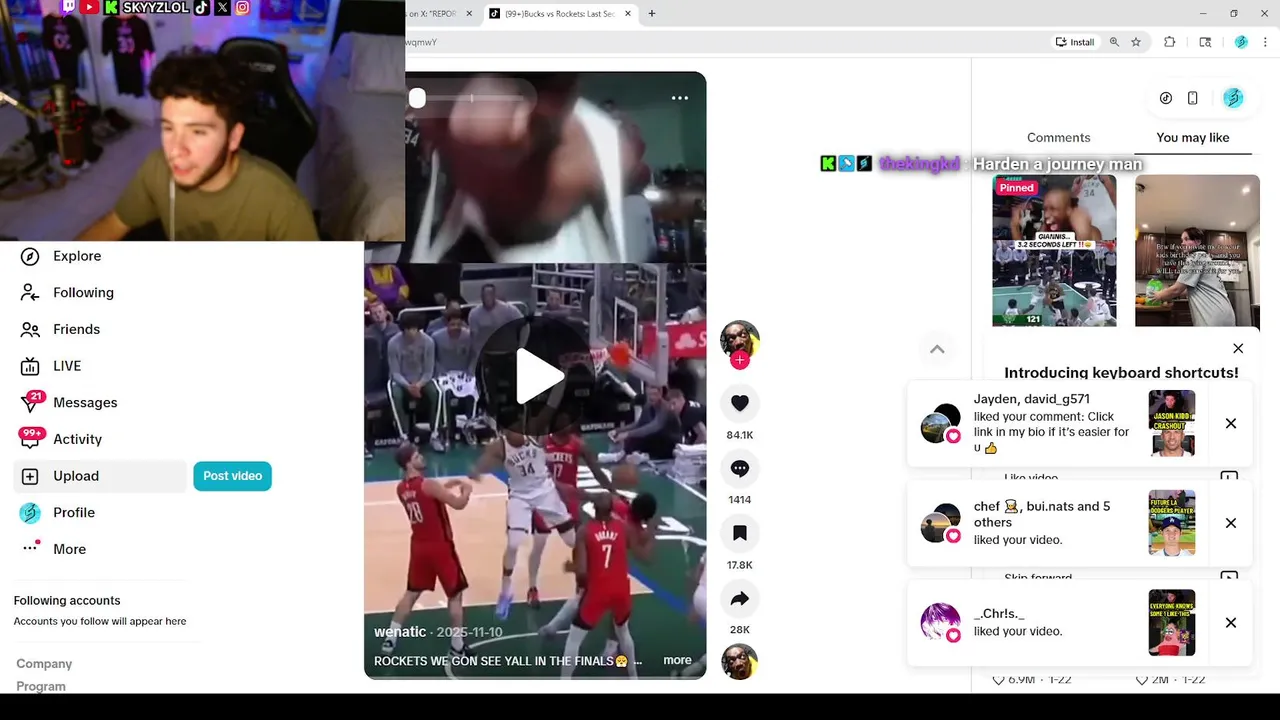Open the video's three-dot options menu
Image resolution: width=1280 pixels, height=720 pixels.
pyautogui.click(x=680, y=98)
